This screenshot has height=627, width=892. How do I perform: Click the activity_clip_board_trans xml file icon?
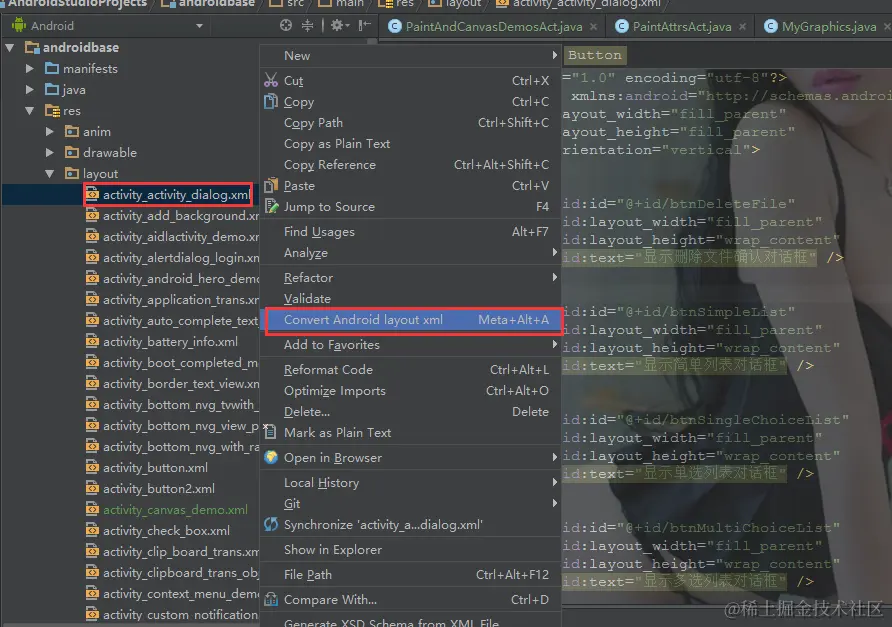pyautogui.click(x=92, y=552)
